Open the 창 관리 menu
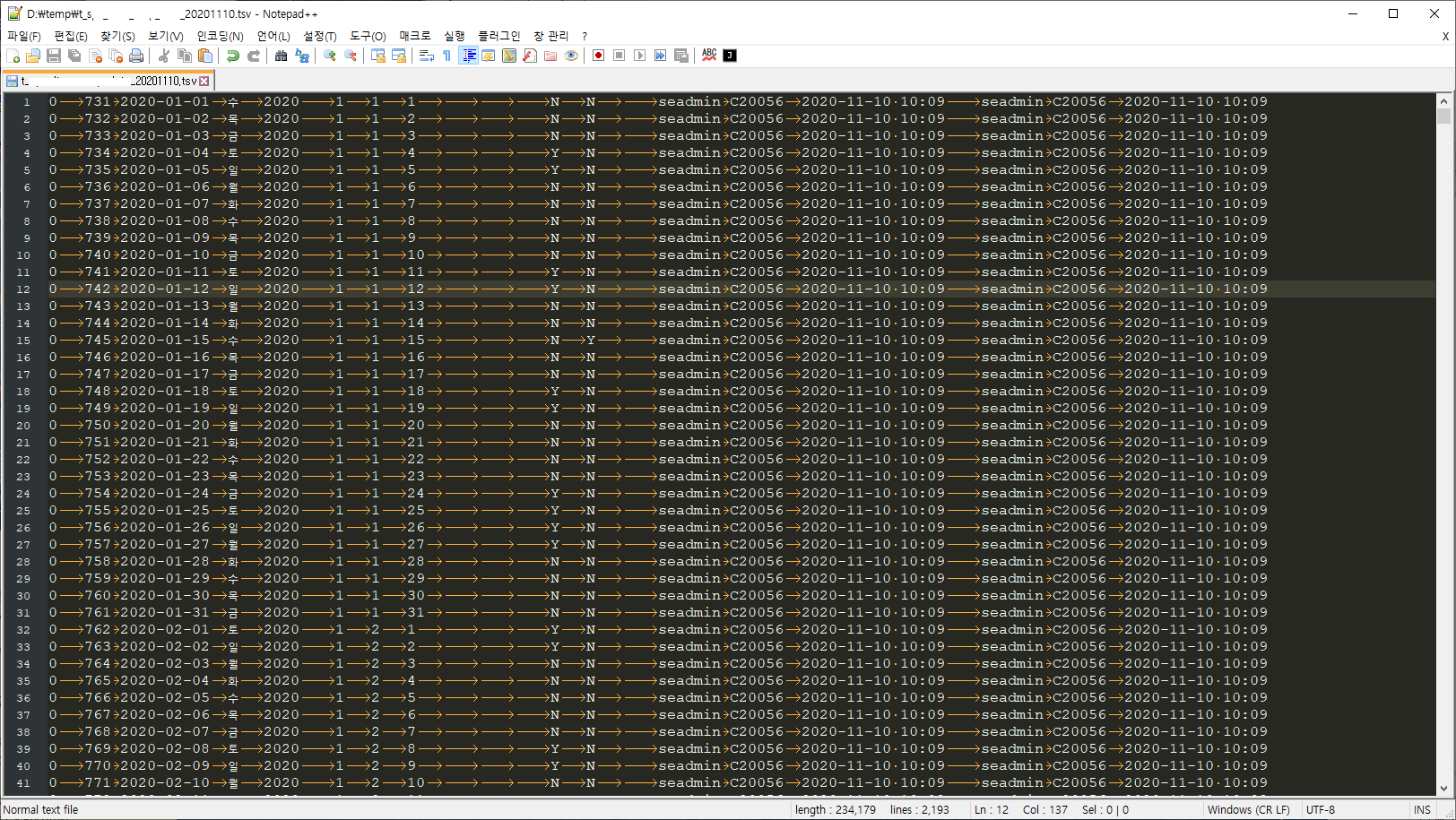Image resolution: width=1456 pixels, height=820 pixels. [551, 36]
